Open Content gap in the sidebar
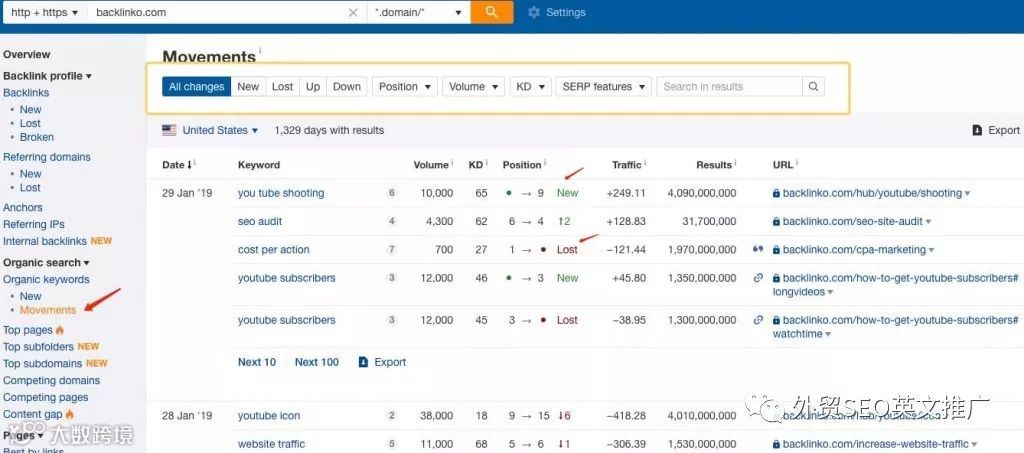This screenshot has height=453, width=1024. (33, 414)
